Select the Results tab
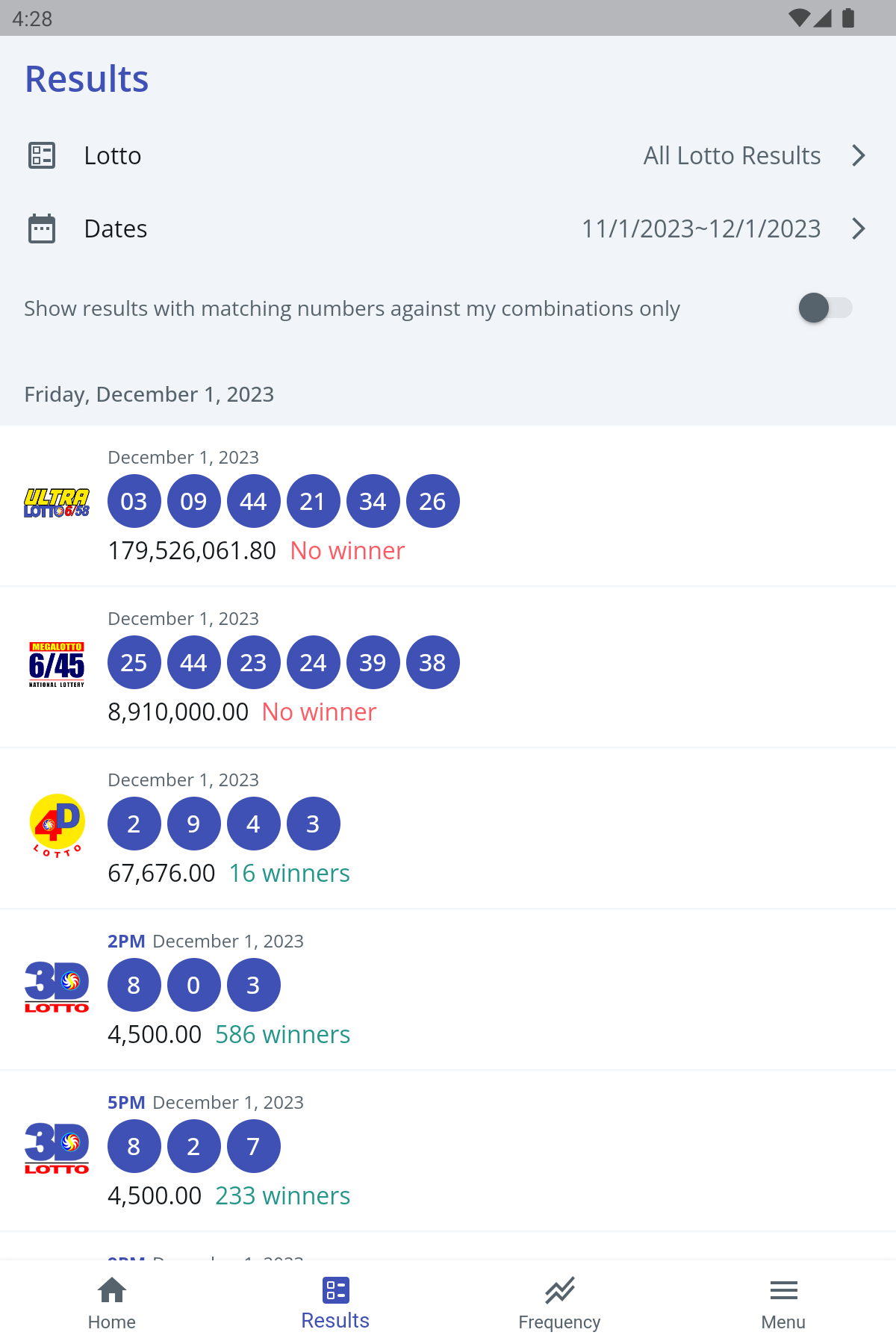Viewport: 896px width, 1344px height. (336, 1304)
